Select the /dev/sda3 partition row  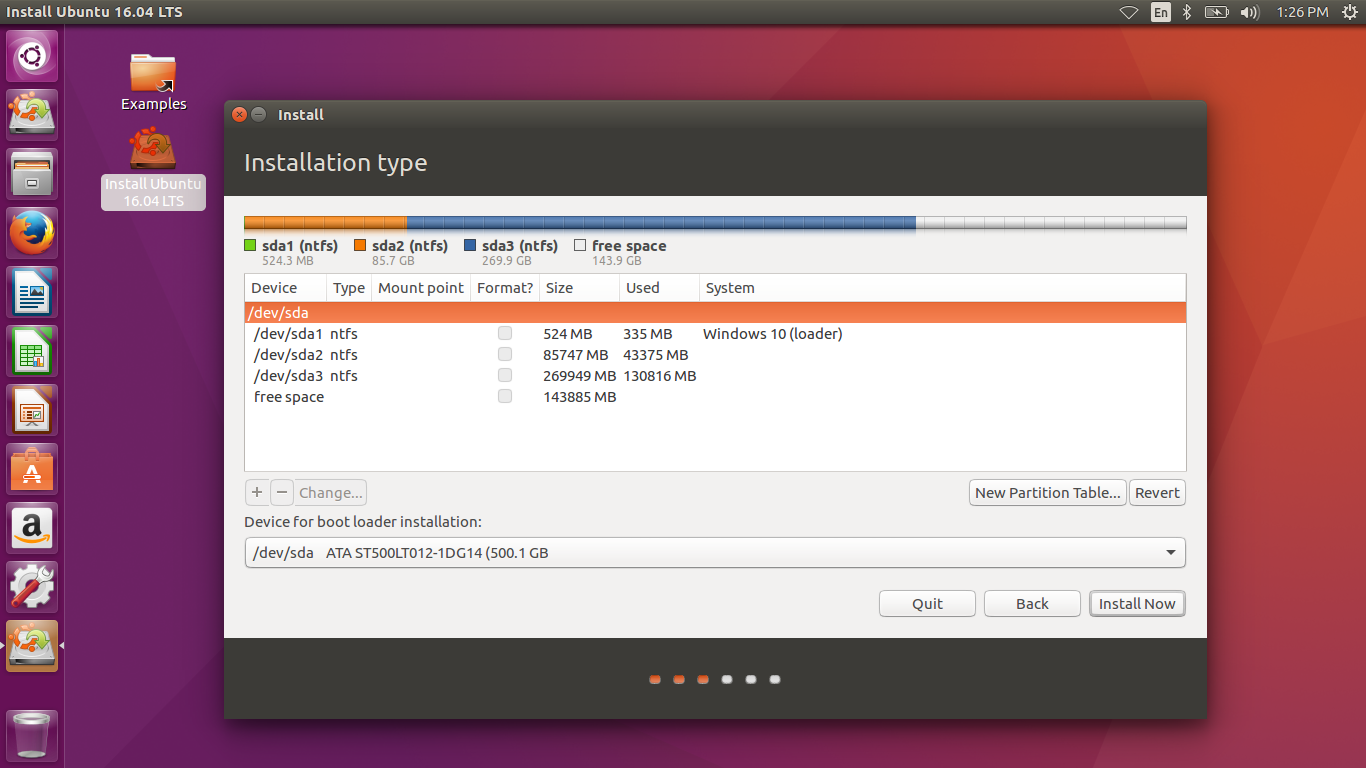pos(715,375)
